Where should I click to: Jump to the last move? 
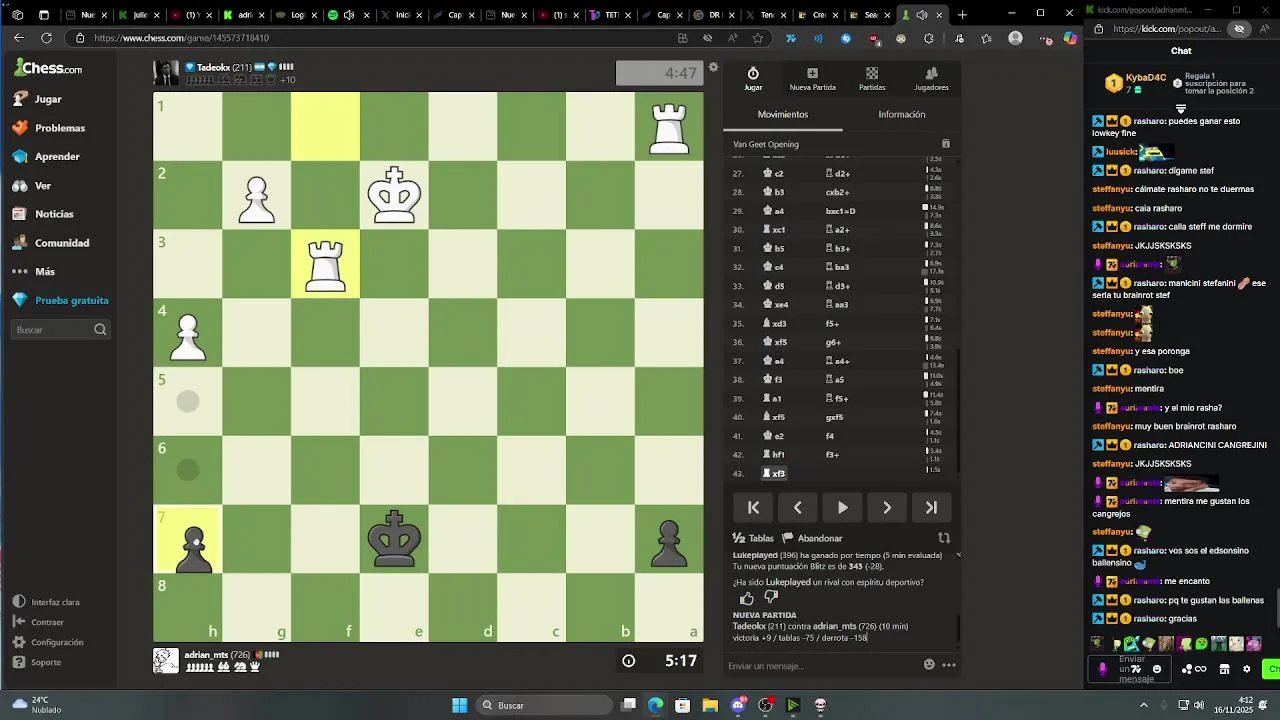pyautogui.click(x=931, y=508)
